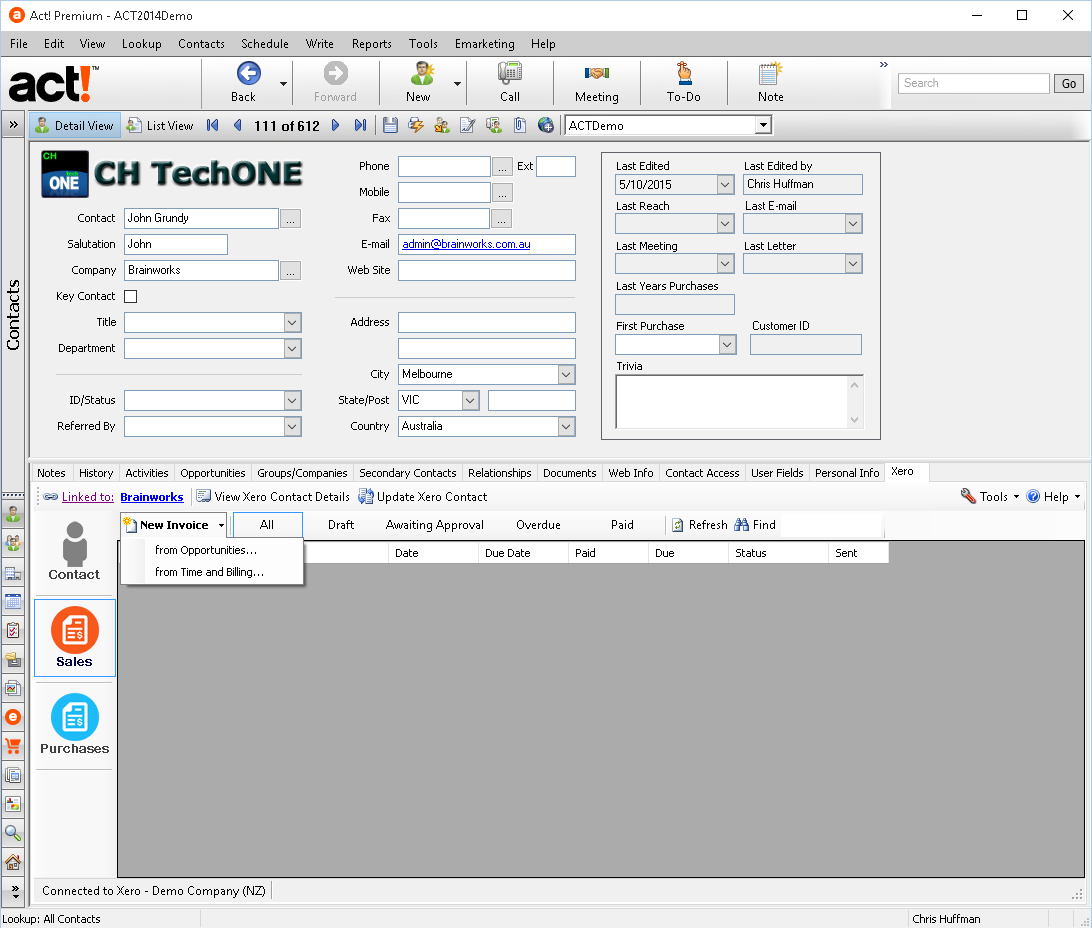
Task: Toggle the Key Contact checkbox
Action: click(130, 297)
